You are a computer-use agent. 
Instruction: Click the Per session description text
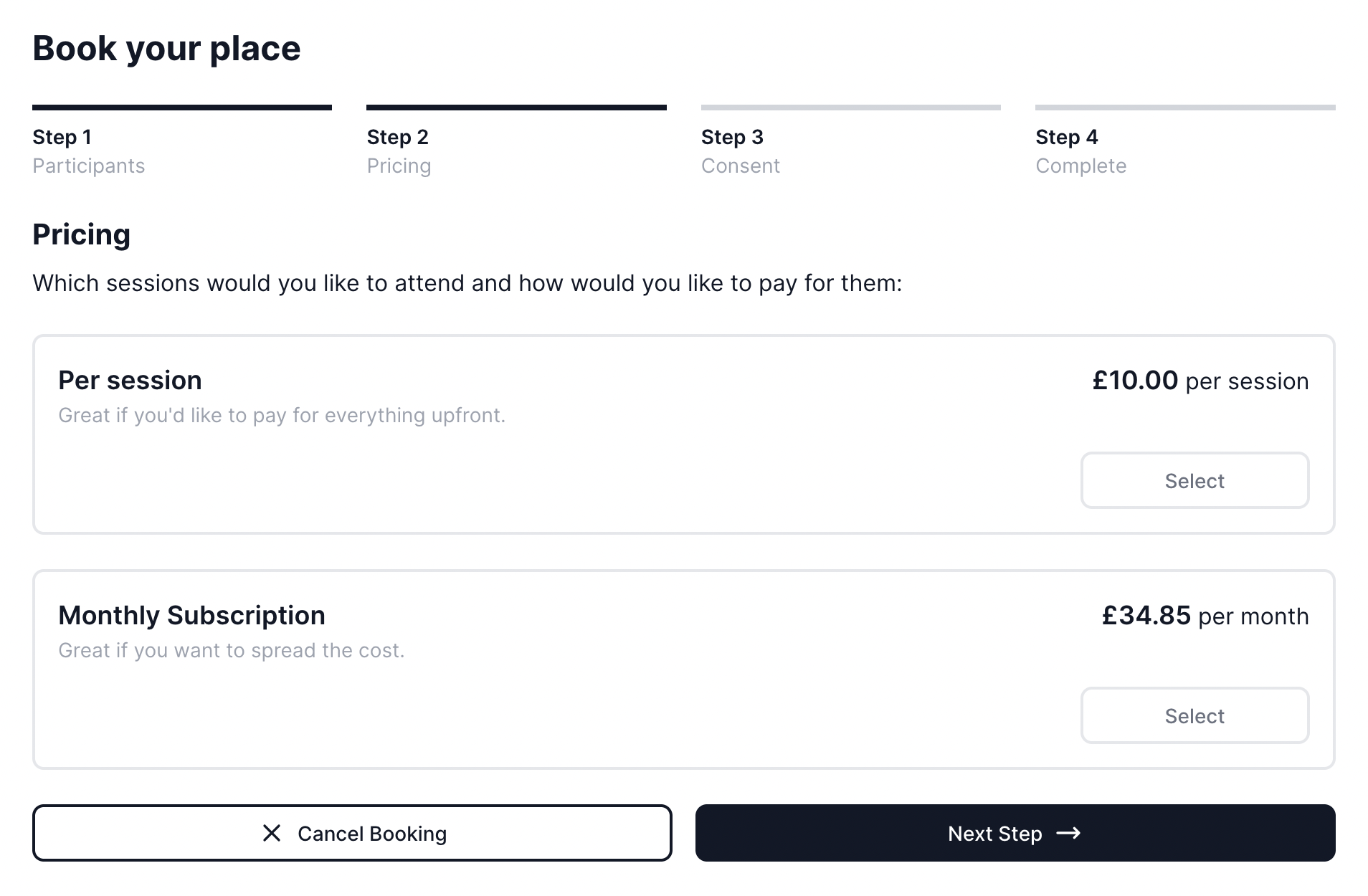[281, 414]
